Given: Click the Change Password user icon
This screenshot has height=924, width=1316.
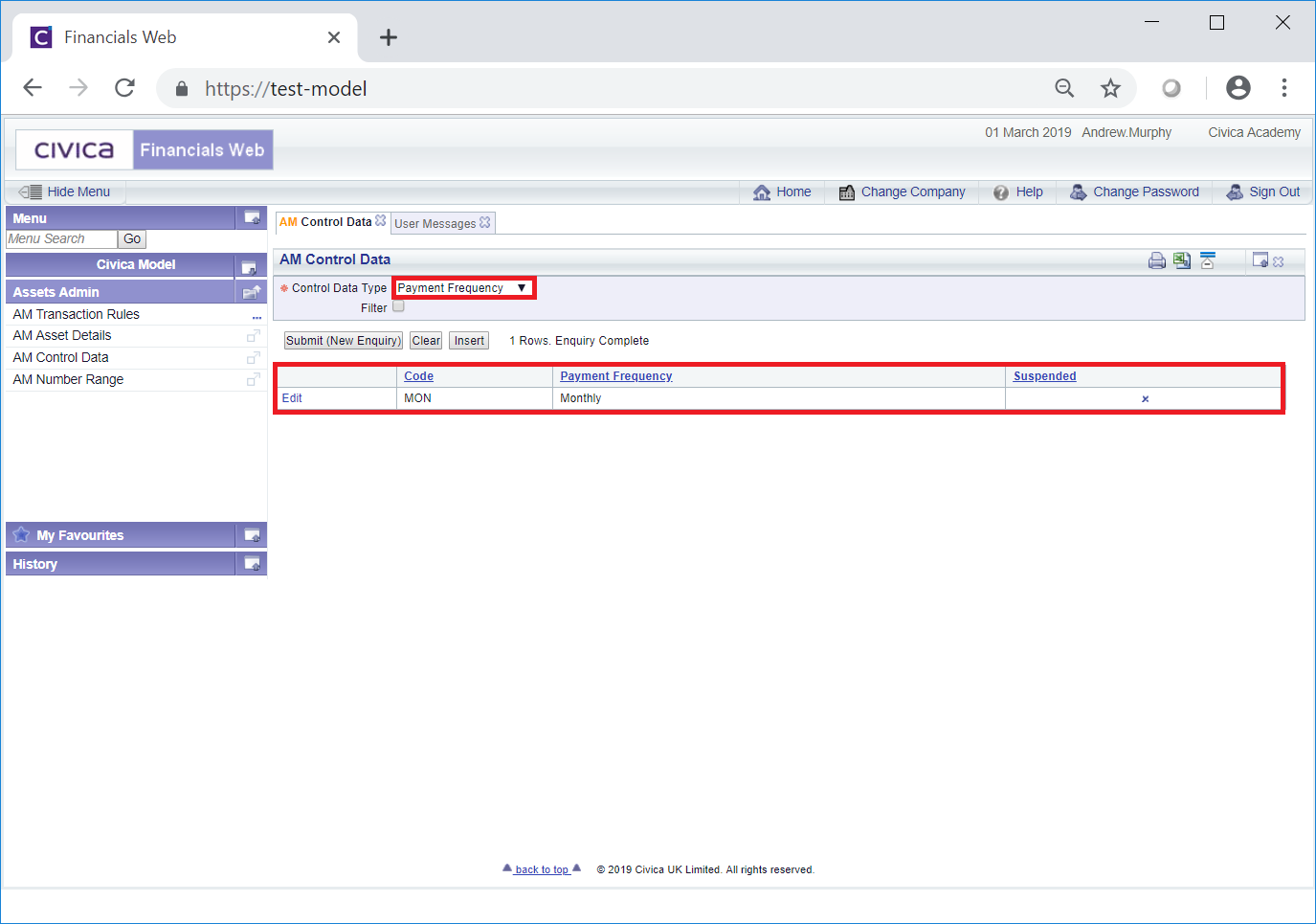Looking at the screenshot, I should [1079, 192].
